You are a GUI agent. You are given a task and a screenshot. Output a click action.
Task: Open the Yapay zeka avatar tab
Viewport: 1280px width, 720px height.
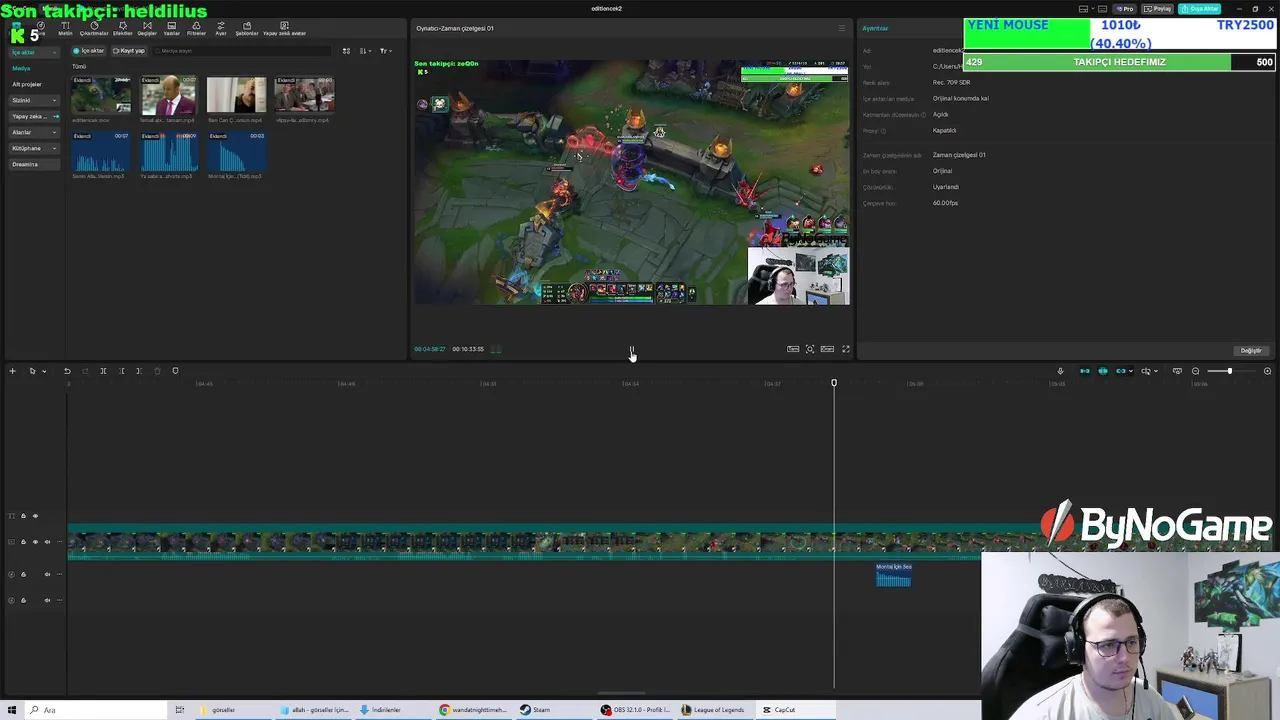pos(284,28)
